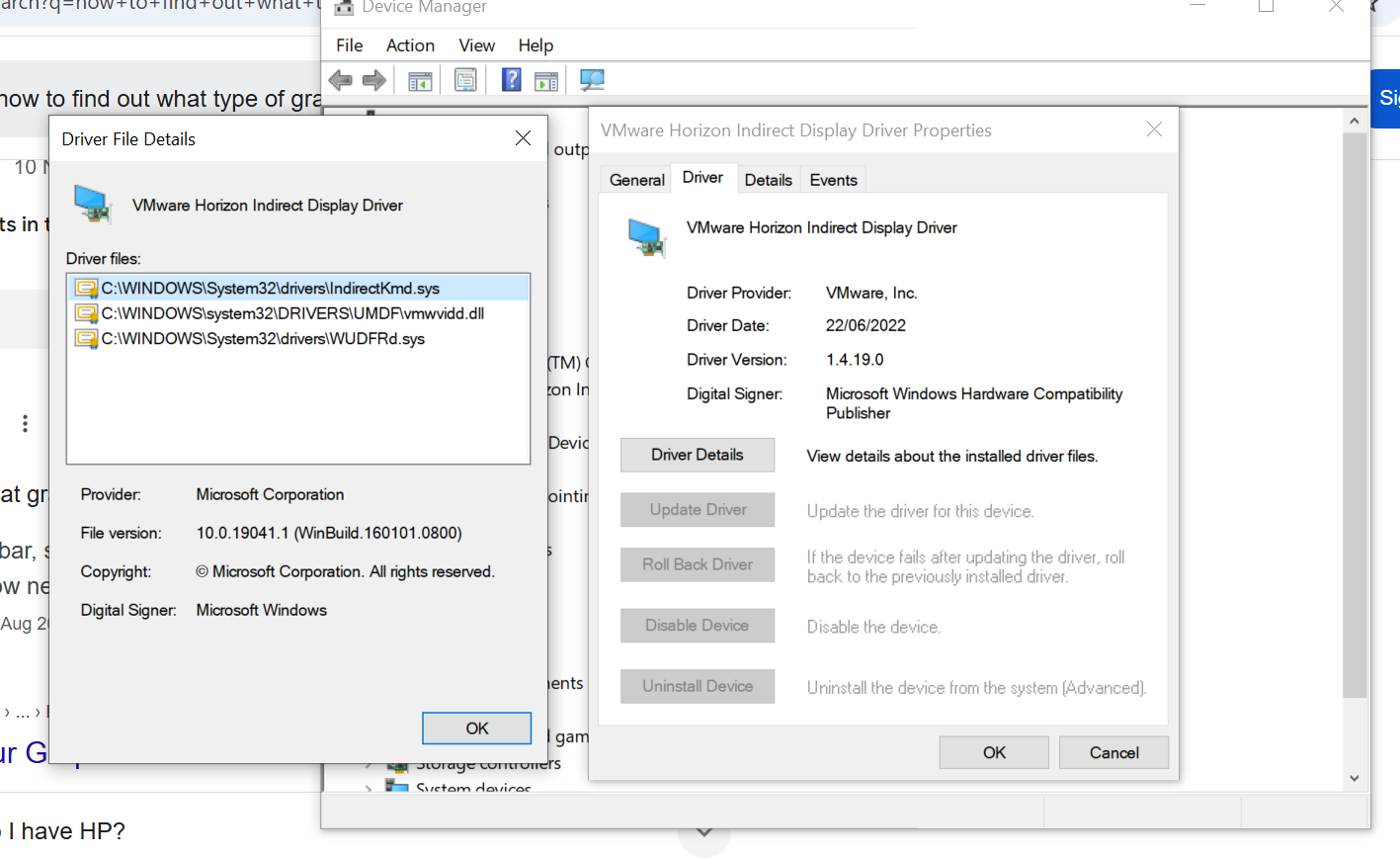This screenshot has width=1400, height=859.
Task: Click the down chevron below Device Manager
Action: tap(704, 832)
